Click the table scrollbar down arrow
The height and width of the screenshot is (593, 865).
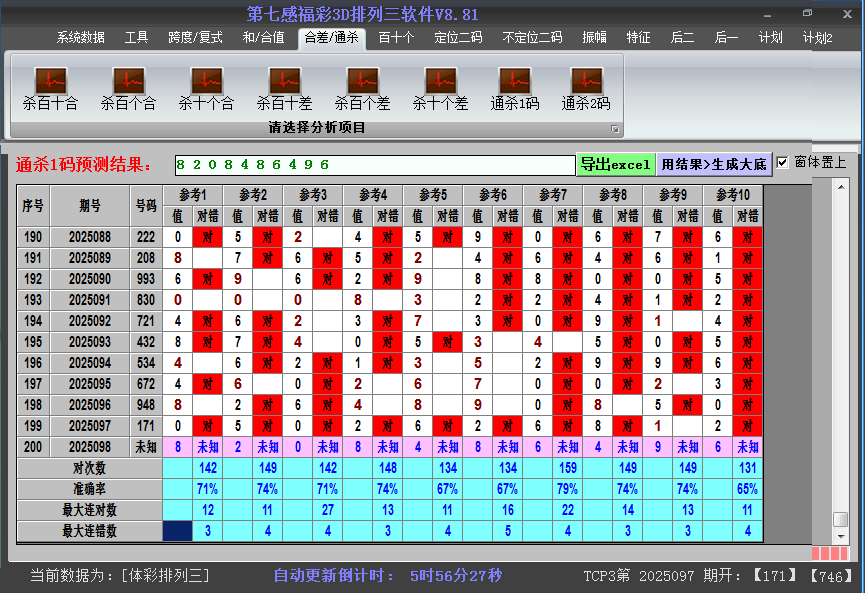pos(841,536)
